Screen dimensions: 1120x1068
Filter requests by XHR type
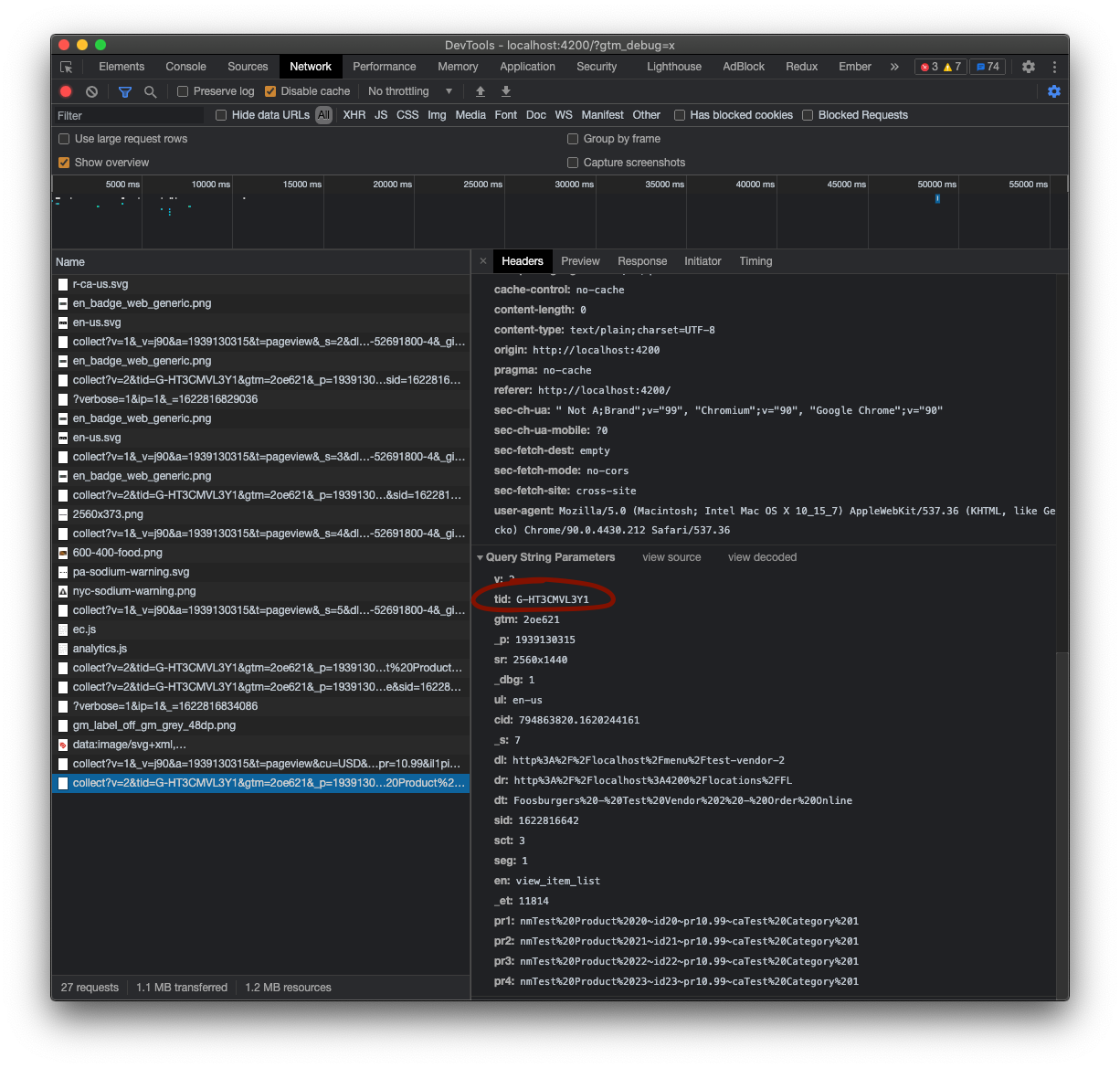tap(354, 115)
